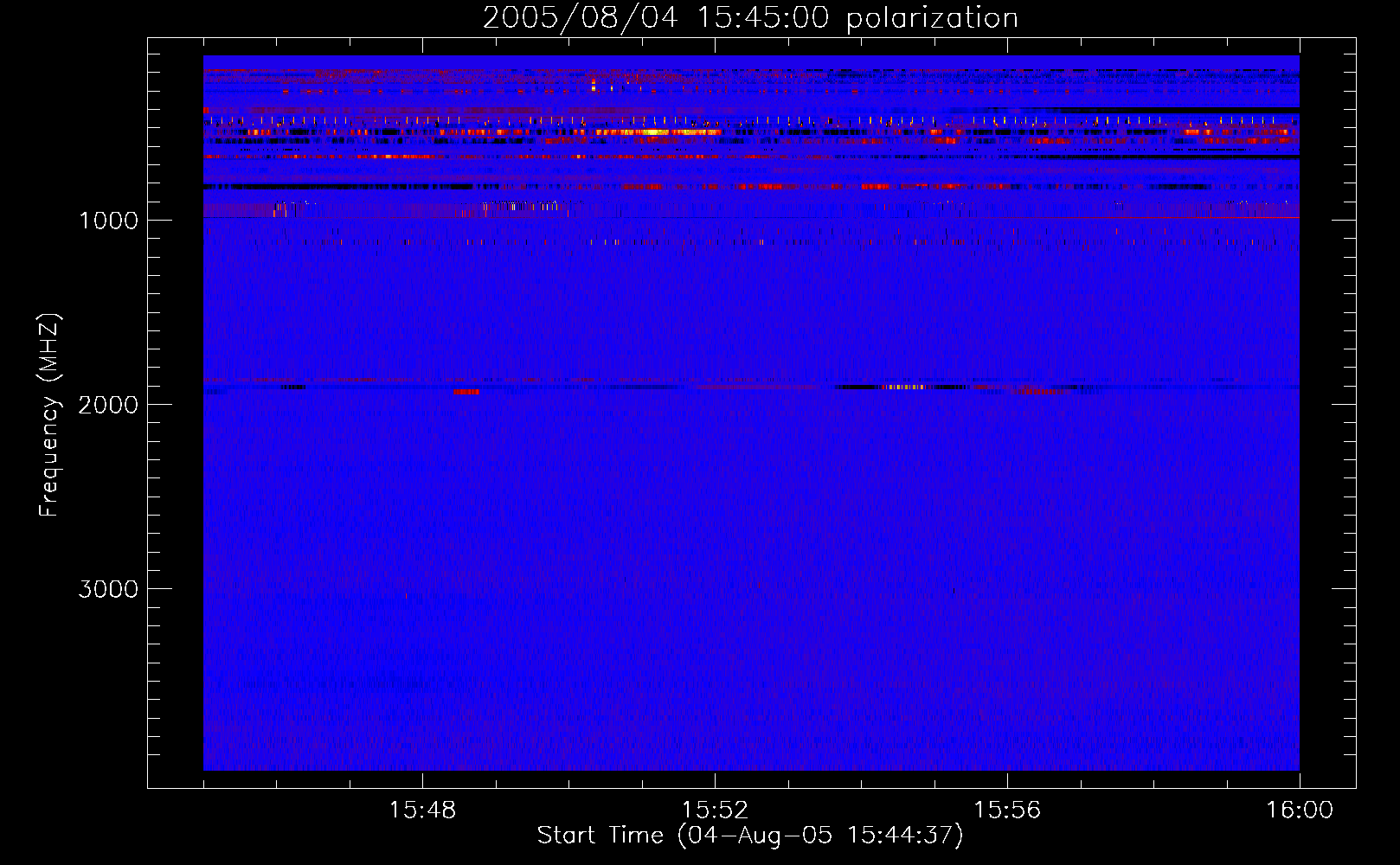This screenshot has width=1400, height=865.
Task: Click the '15:52' time tick label
Action: point(715,811)
